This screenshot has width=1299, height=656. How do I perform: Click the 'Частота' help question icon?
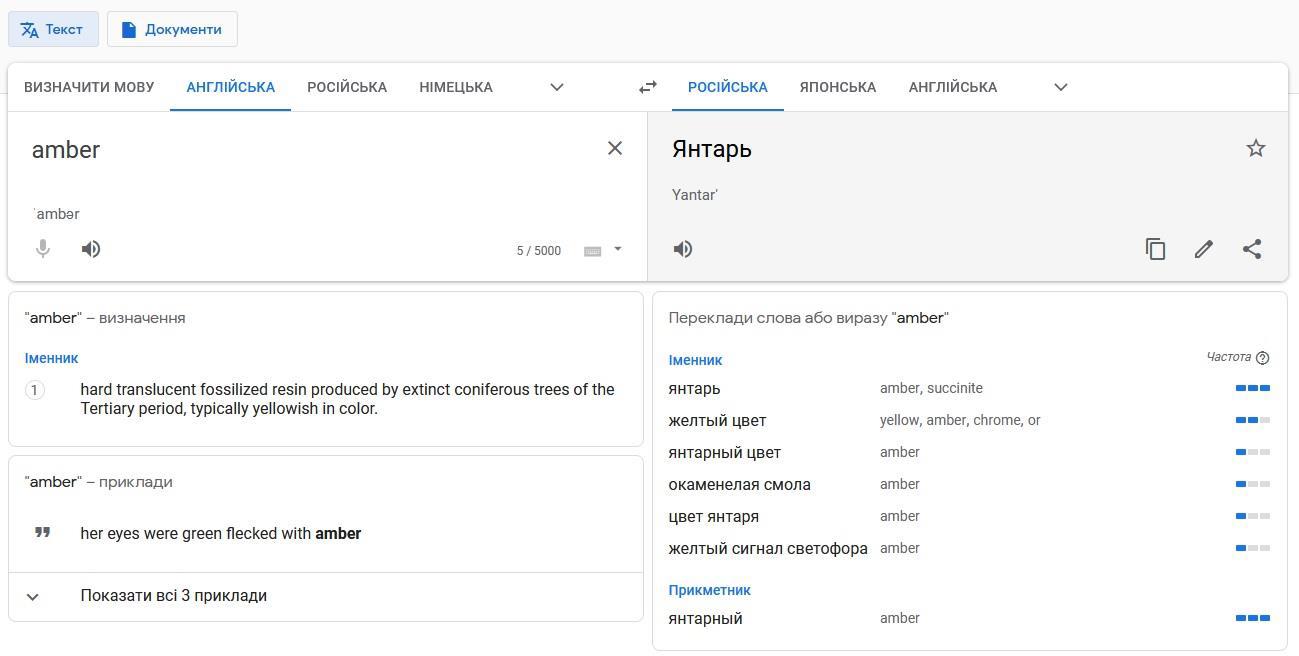click(1262, 358)
